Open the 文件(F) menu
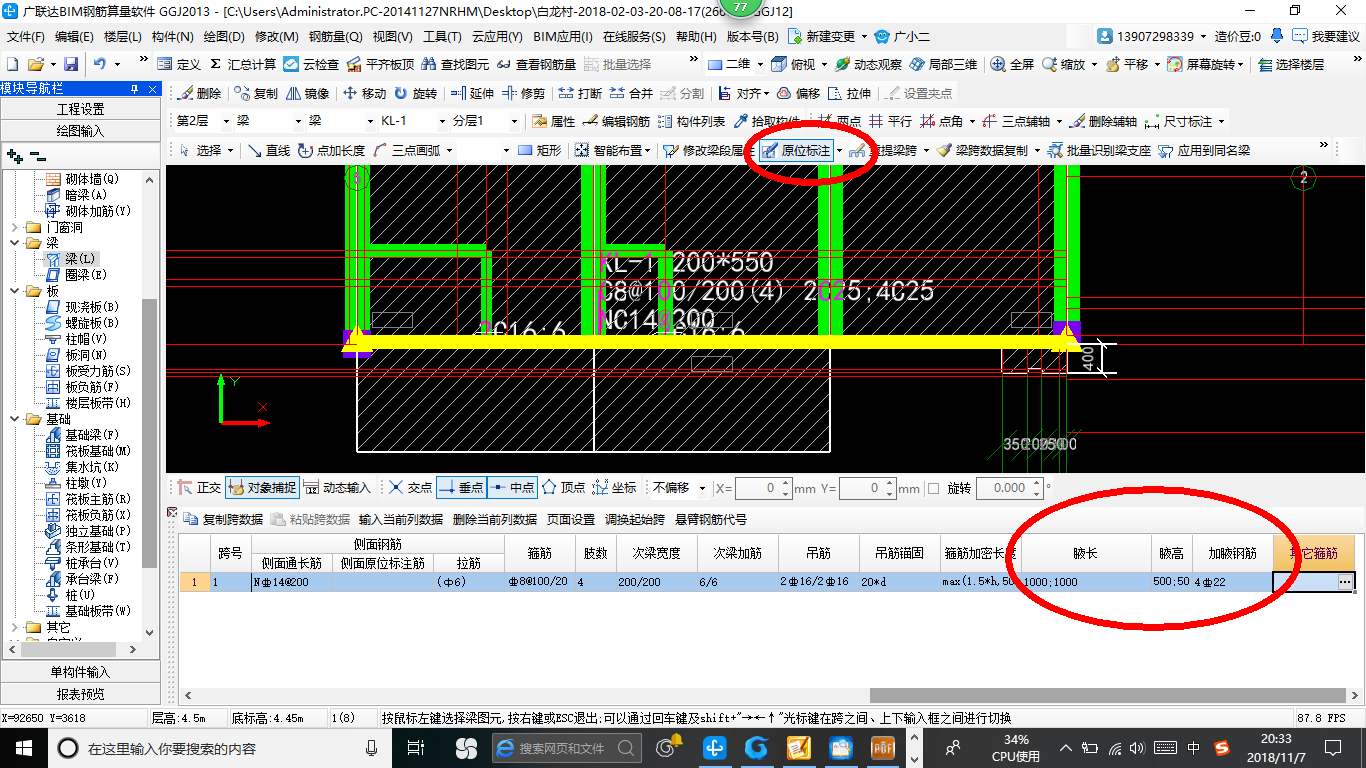The image size is (1366, 768). tap(26, 36)
